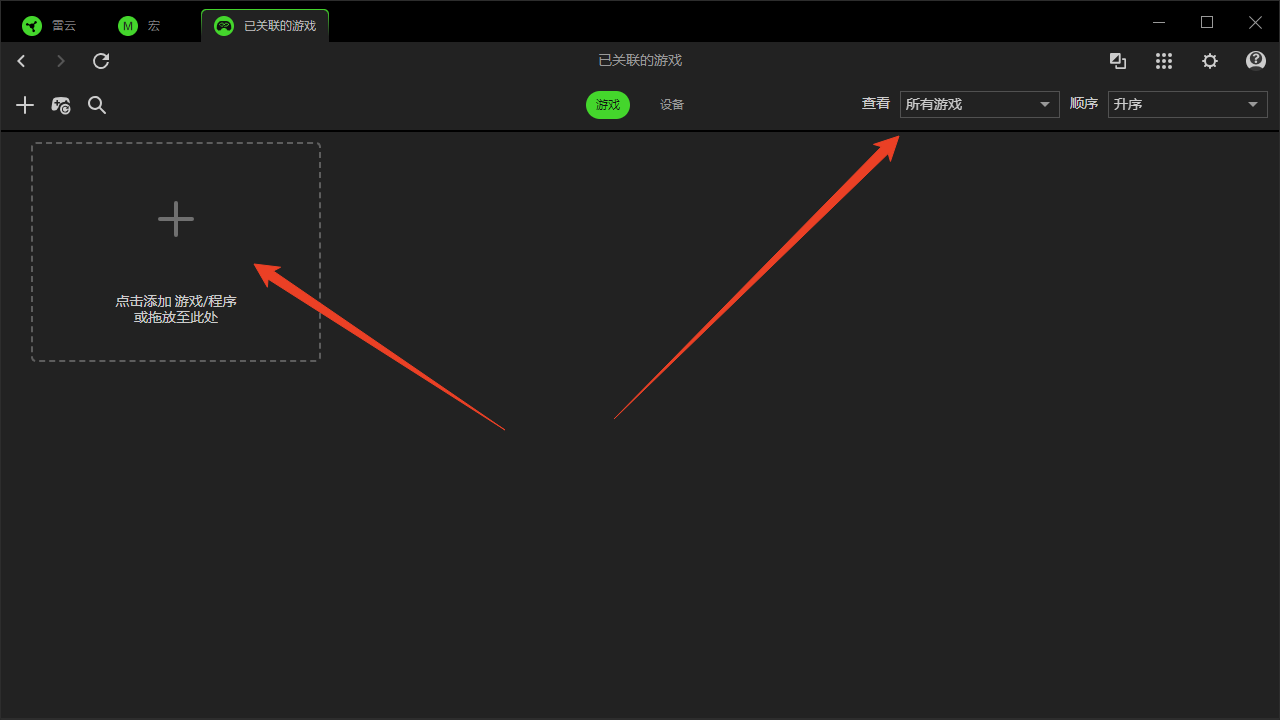Viewport: 1280px width, 720px height.
Task: Open the nine-dot modules grid icon
Action: [1164, 61]
